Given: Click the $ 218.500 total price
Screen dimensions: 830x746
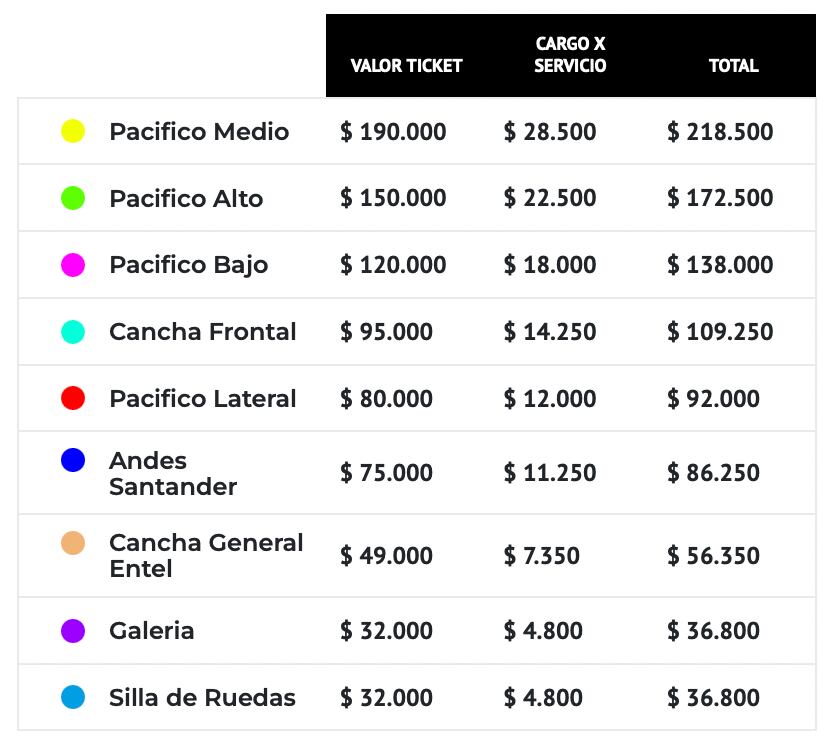Looking at the screenshot, I should pyautogui.click(x=720, y=132).
